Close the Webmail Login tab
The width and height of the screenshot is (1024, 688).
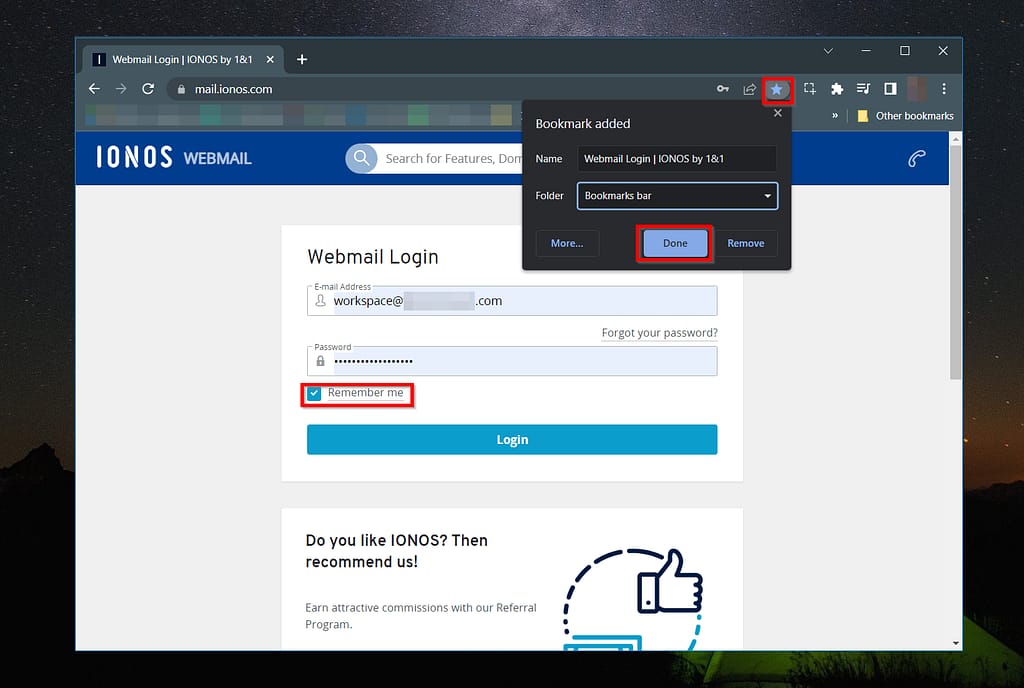pos(270,59)
